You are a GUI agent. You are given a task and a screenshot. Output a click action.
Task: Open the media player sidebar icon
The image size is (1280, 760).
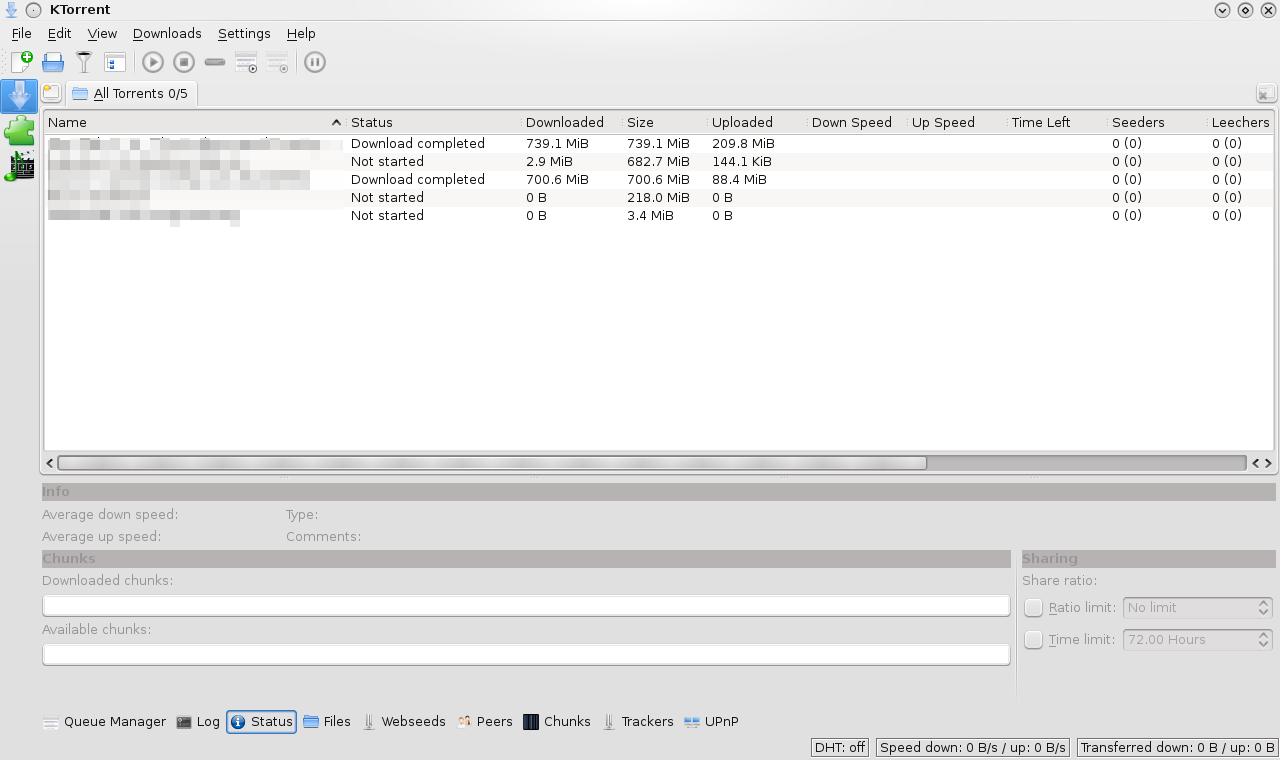pyautogui.click(x=19, y=167)
